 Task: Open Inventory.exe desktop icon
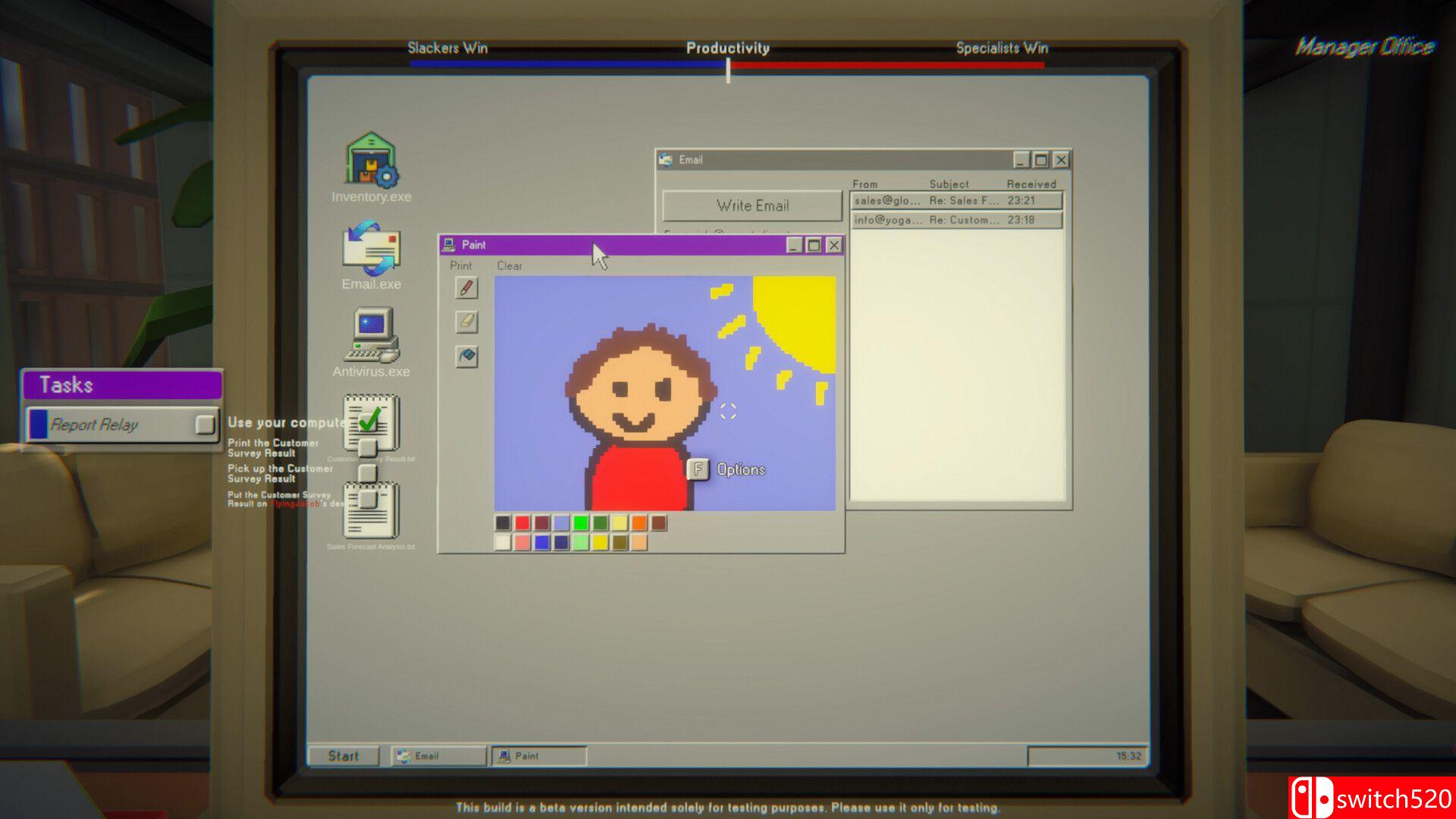[371, 161]
